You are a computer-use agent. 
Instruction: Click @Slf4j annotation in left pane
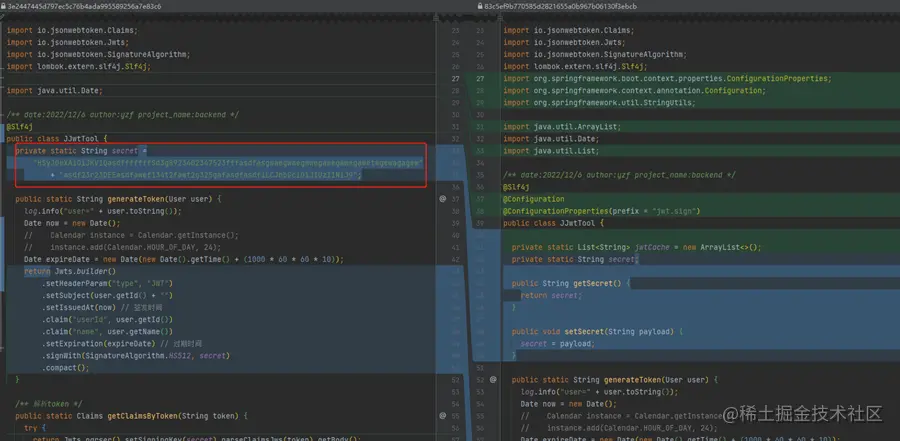tap(20, 127)
